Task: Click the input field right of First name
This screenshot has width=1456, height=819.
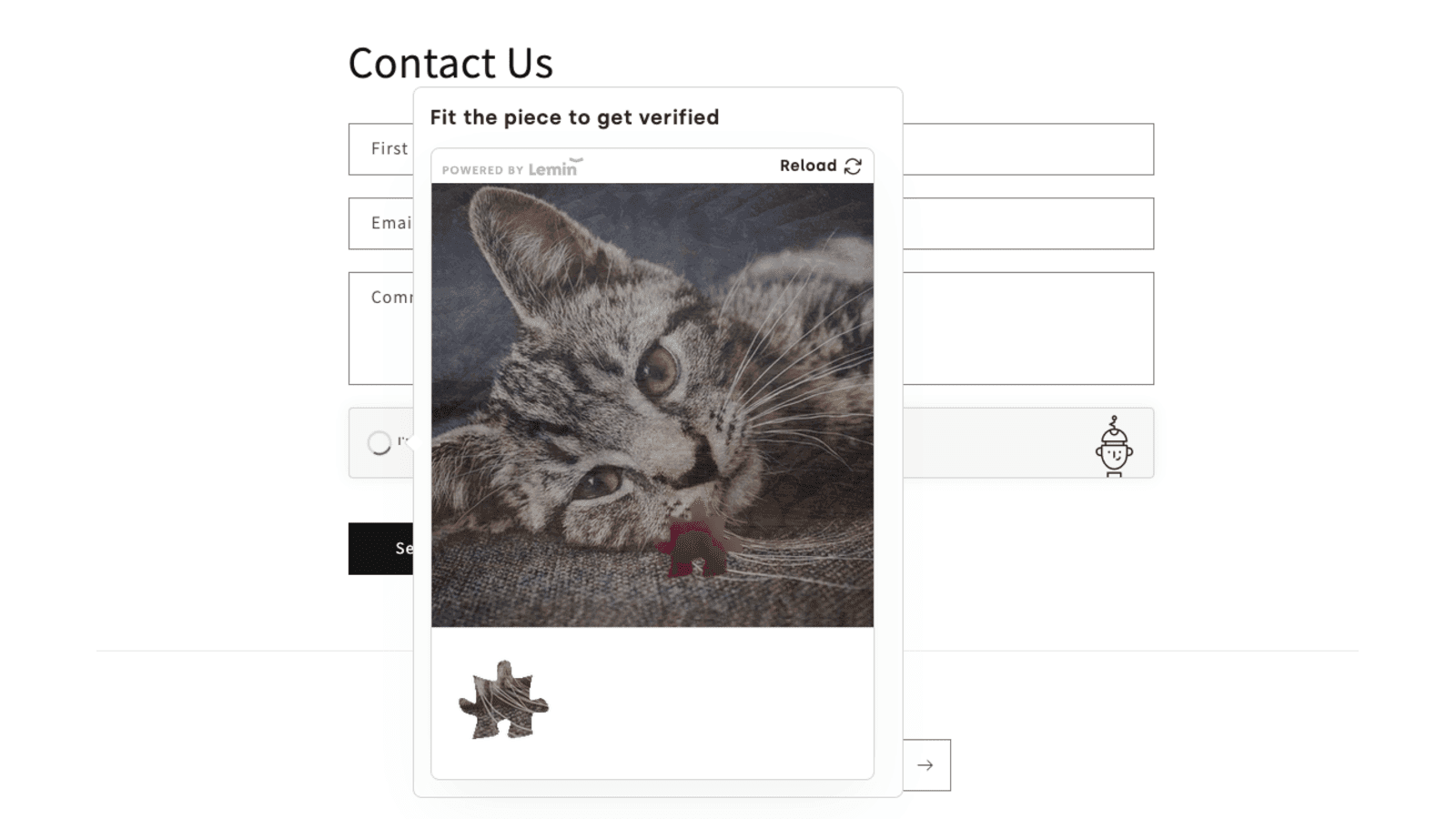Action: 1028,149
